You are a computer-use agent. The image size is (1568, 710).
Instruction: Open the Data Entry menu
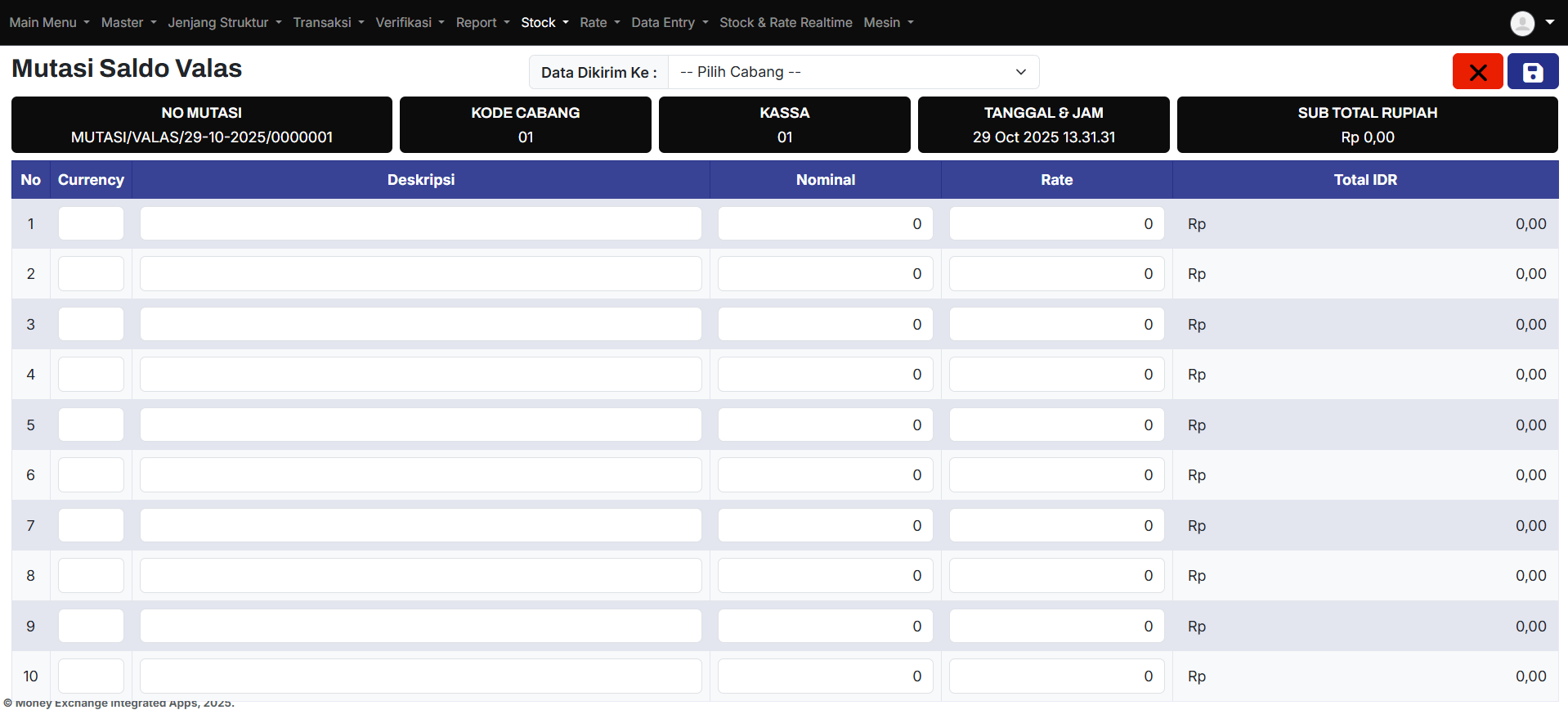pyautogui.click(x=669, y=23)
